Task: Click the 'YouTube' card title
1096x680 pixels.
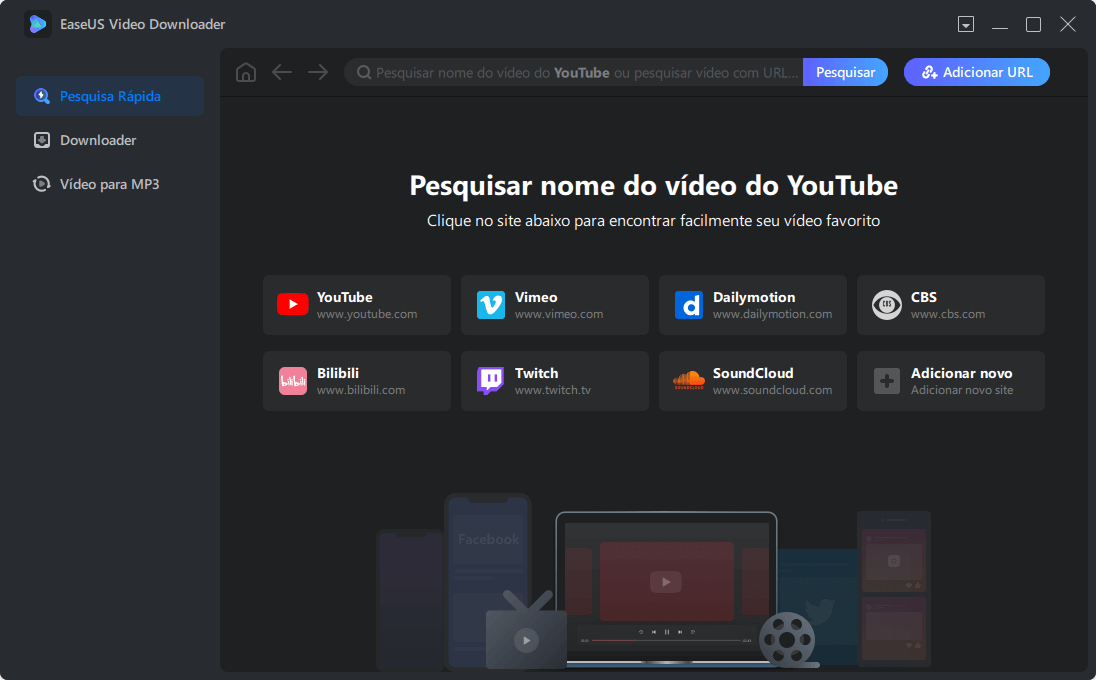Action: click(x=345, y=297)
